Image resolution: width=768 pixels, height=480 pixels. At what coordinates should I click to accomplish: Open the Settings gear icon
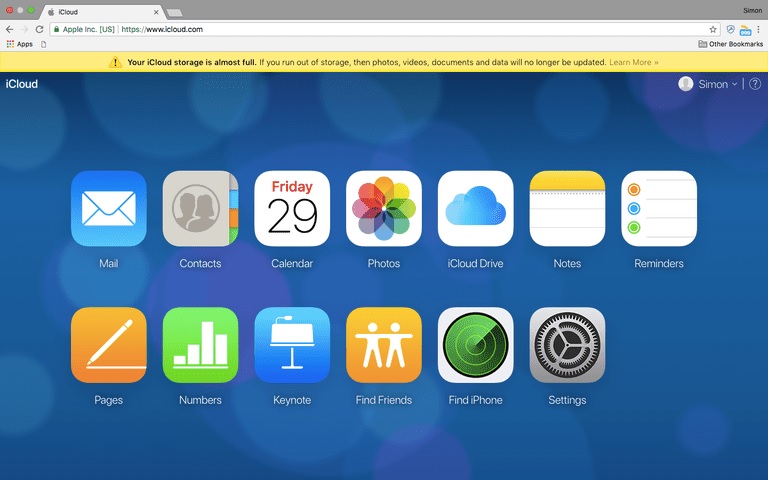[x=567, y=345]
